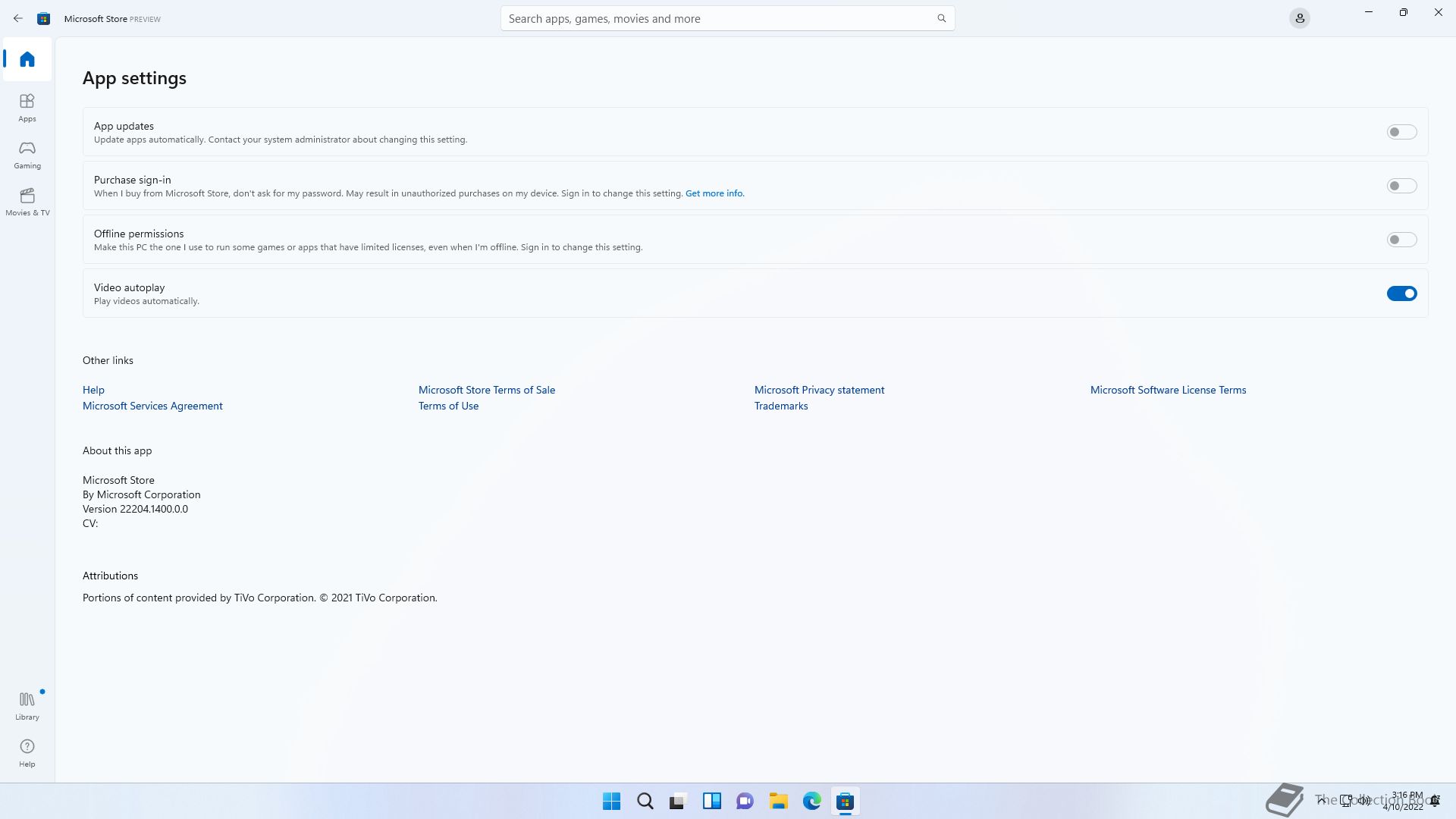Minimize the Microsoft Store window
The width and height of the screenshot is (1456, 819).
coord(1368,12)
